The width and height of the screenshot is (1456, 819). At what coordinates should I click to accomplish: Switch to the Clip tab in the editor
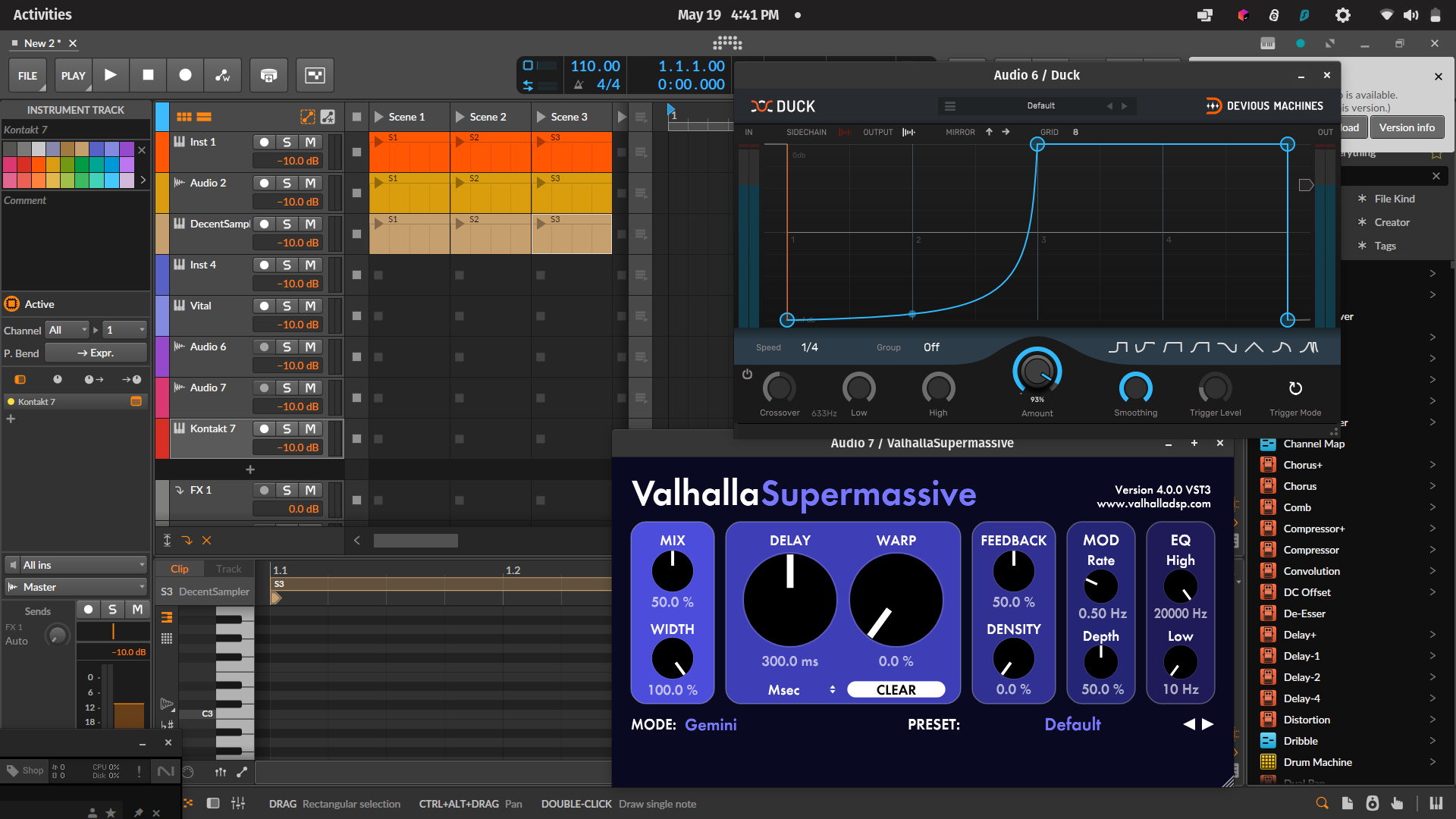[x=180, y=569]
